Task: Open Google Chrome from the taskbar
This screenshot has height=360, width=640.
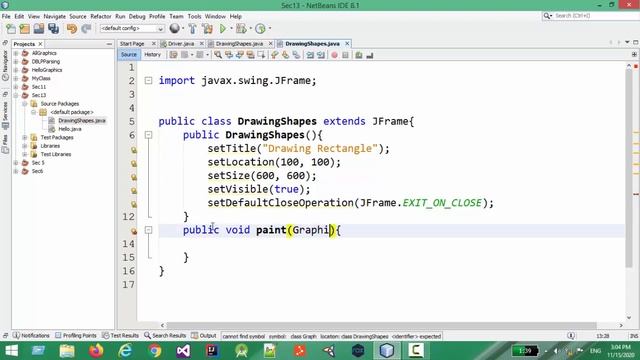Action: (155, 351)
